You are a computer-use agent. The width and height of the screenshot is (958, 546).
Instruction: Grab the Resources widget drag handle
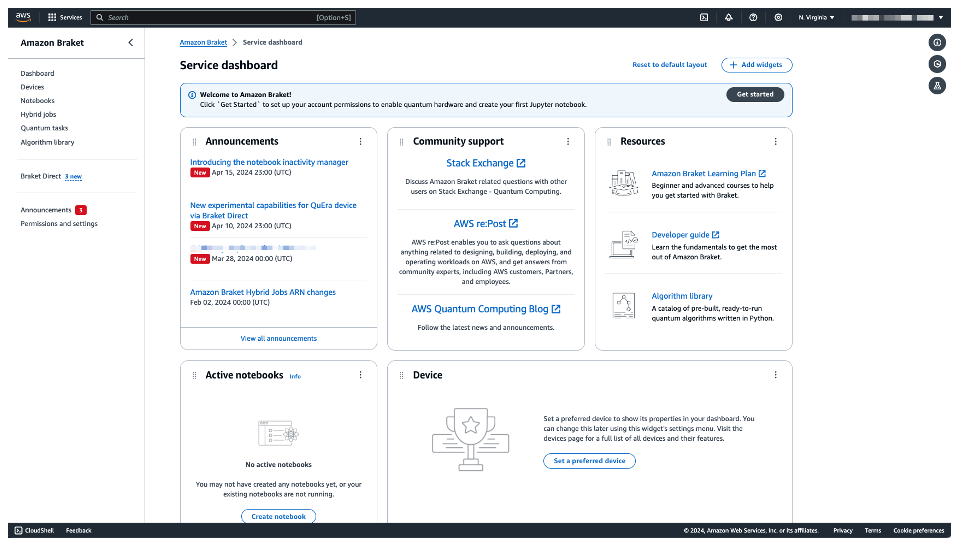(609, 142)
